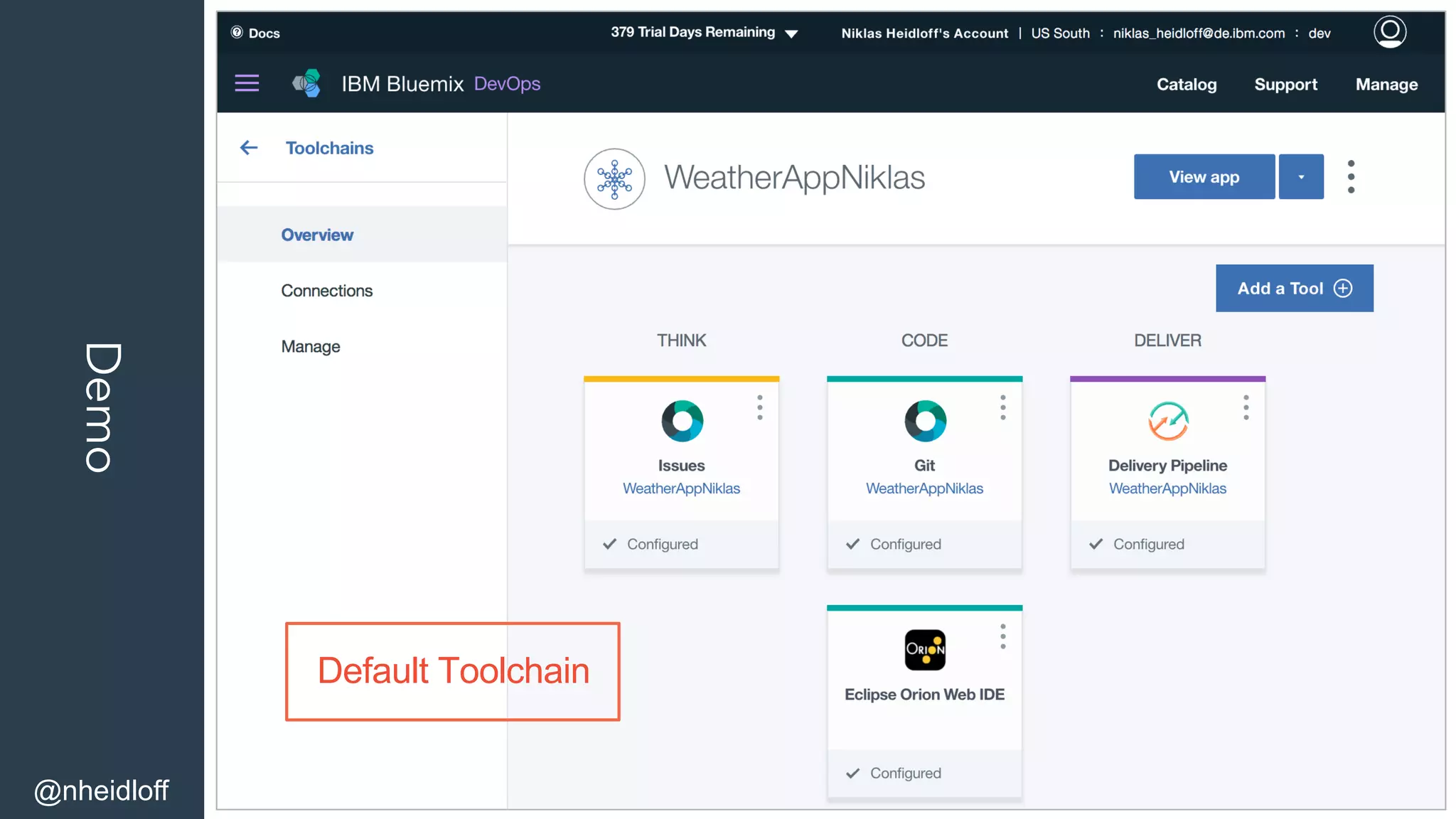The image size is (1456, 819).
Task: Click DevOps label in header
Action: pyautogui.click(x=507, y=83)
